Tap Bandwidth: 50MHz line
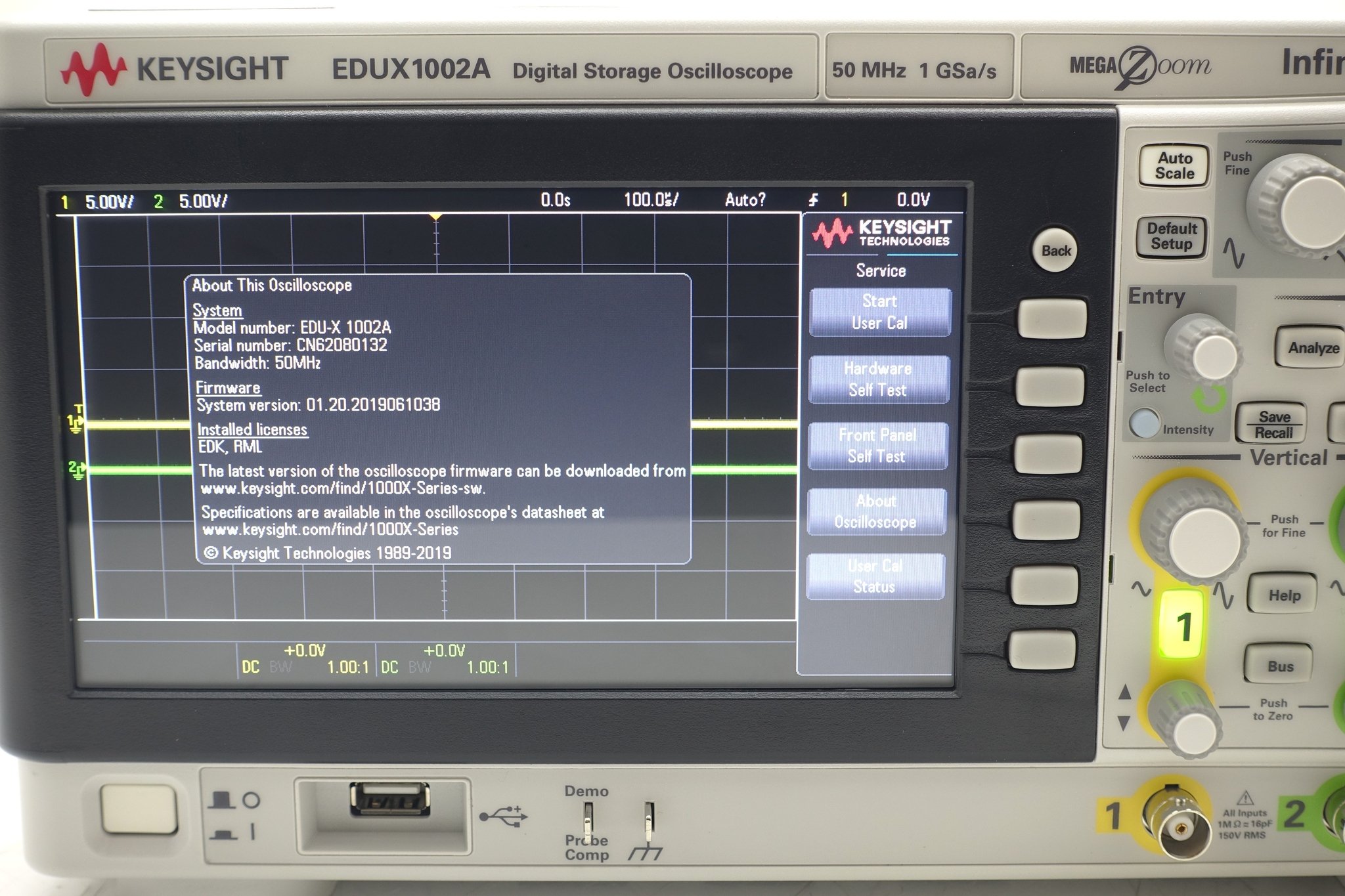Image resolution: width=1345 pixels, height=896 pixels. (257, 363)
